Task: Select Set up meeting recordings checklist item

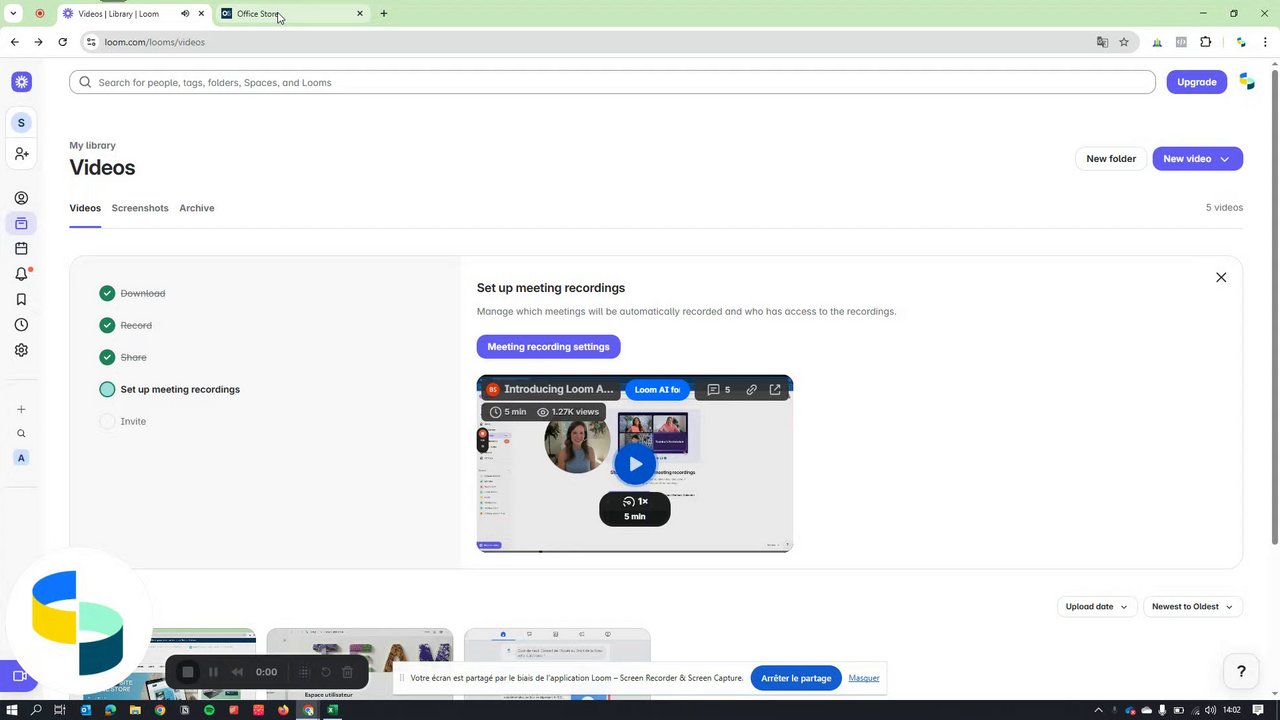Action: coord(169,389)
